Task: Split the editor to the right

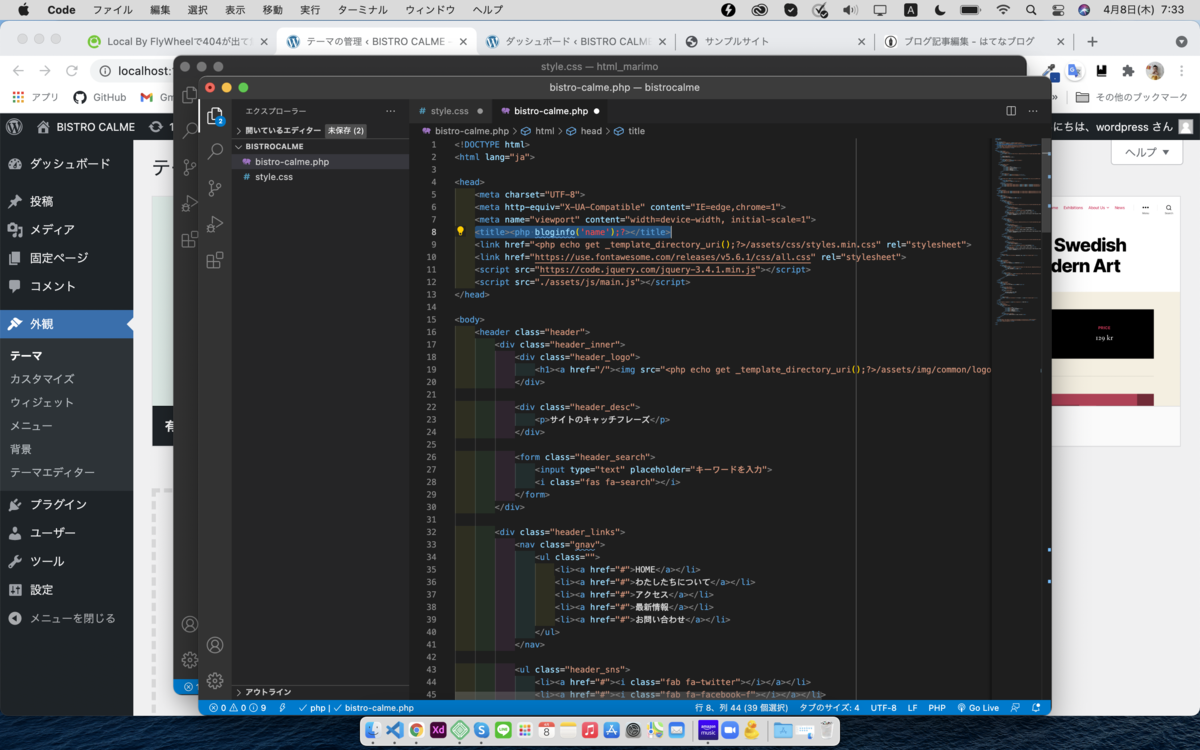Action: pyautogui.click(x=1011, y=111)
